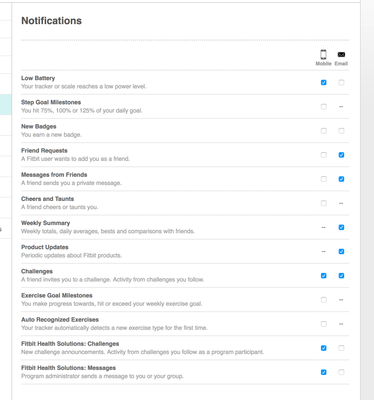Click the Weekly Summary label
Screen dimensions: 374x400
click(46, 223)
